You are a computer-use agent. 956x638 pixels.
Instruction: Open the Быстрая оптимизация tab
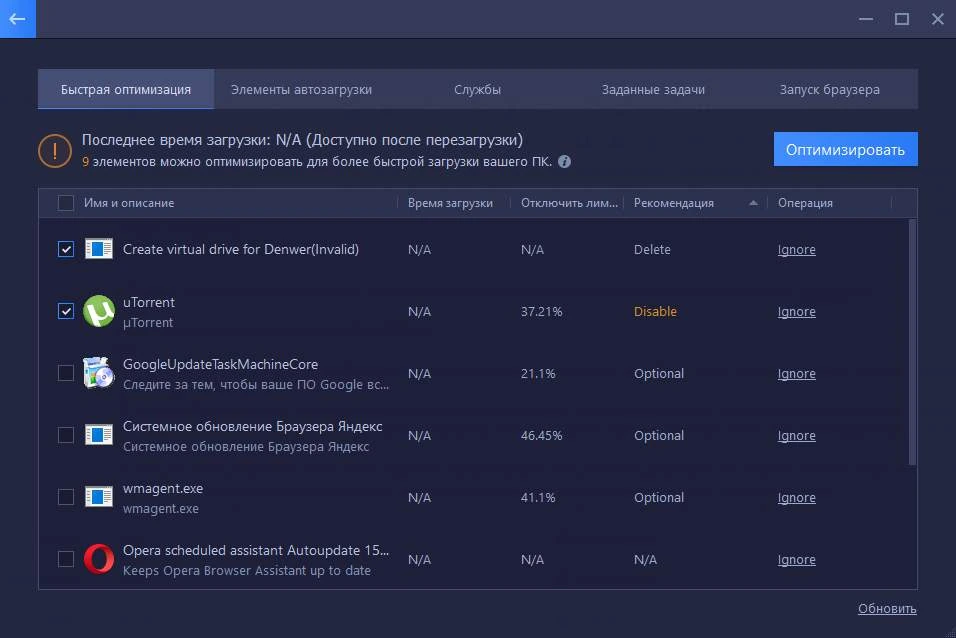tap(126, 89)
